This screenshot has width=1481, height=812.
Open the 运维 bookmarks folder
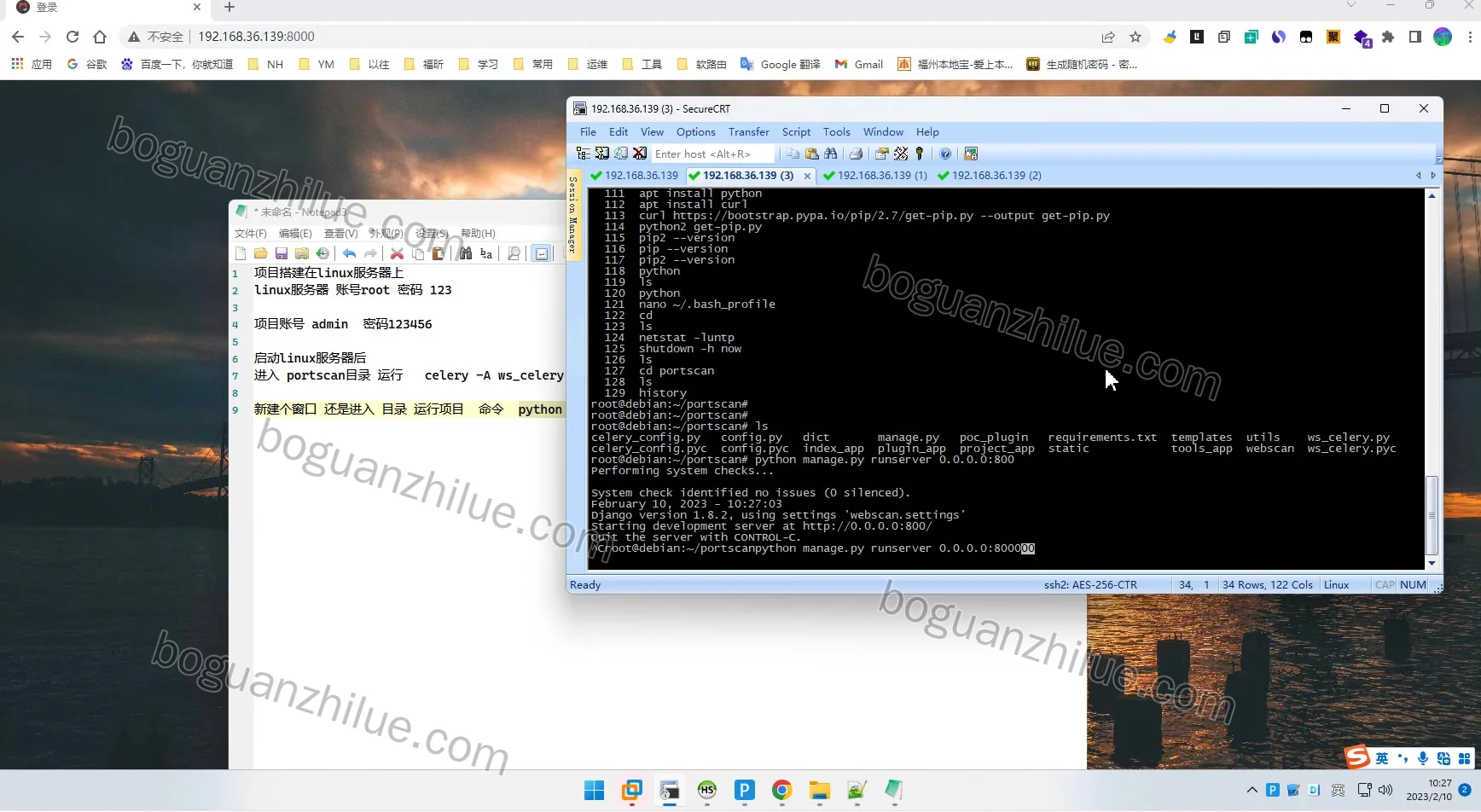click(x=587, y=64)
